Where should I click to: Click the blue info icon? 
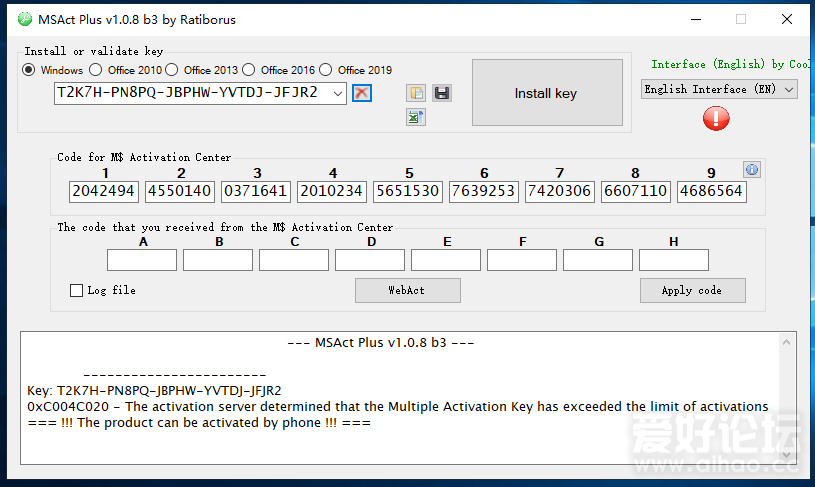(752, 169)
